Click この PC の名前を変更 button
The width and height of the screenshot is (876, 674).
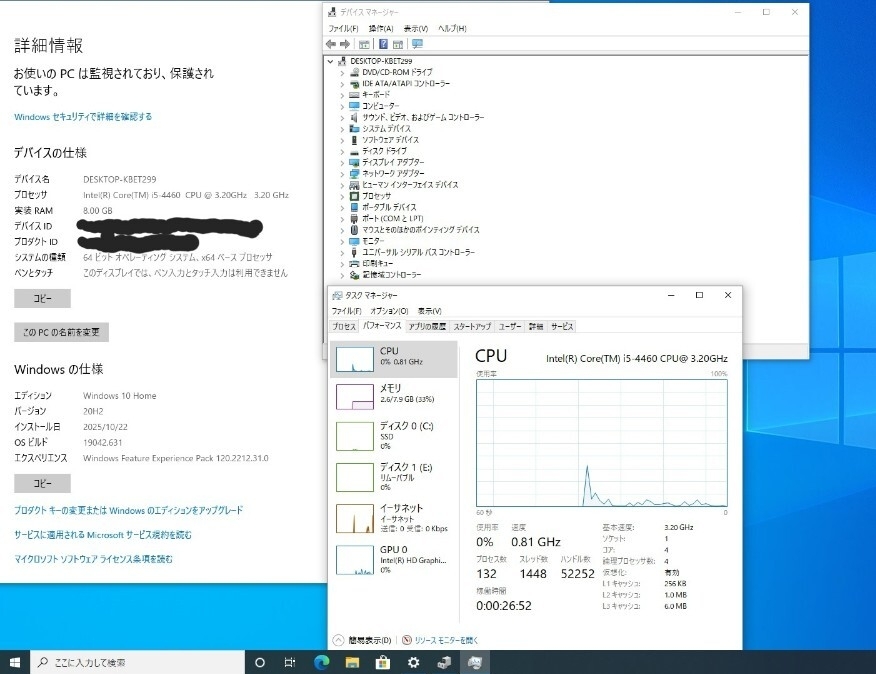[x=61, y=332]
